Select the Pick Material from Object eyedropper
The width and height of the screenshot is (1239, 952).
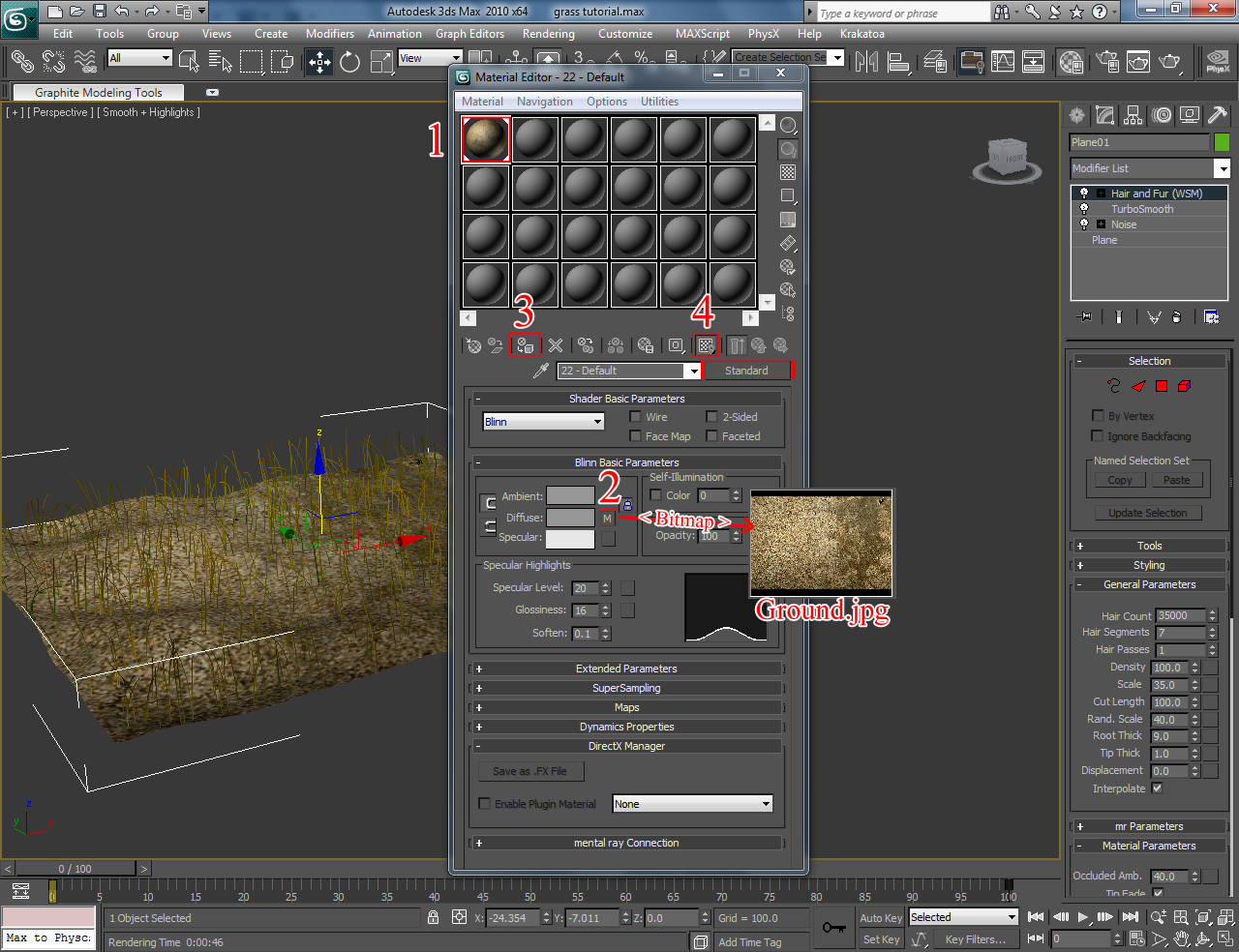click(542, 371)
